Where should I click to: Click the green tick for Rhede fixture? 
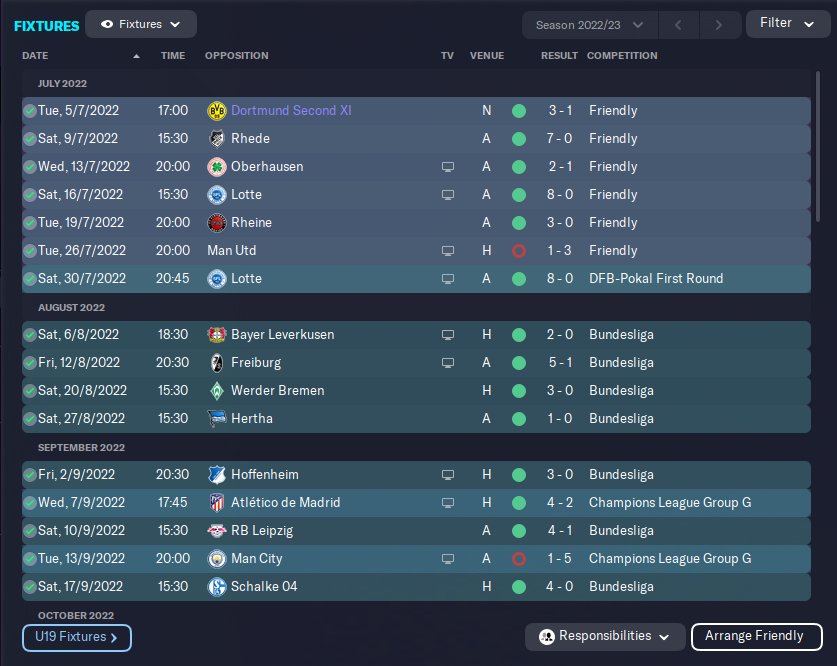point(30,138)
